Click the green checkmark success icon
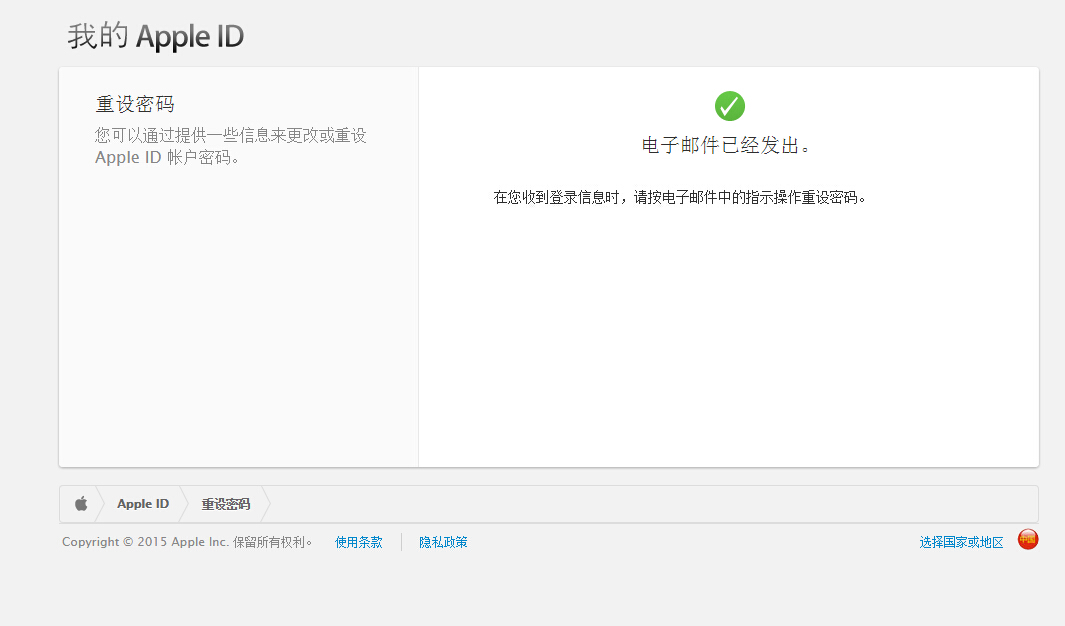1065x626 pixels. point(729,106)
